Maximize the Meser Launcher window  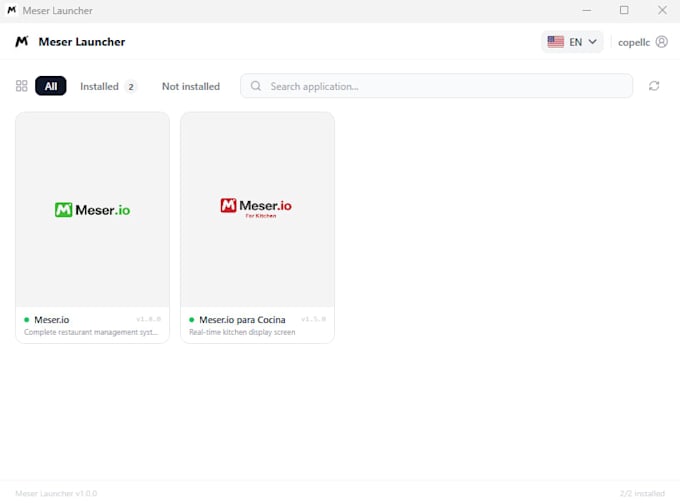coord(624,10)
